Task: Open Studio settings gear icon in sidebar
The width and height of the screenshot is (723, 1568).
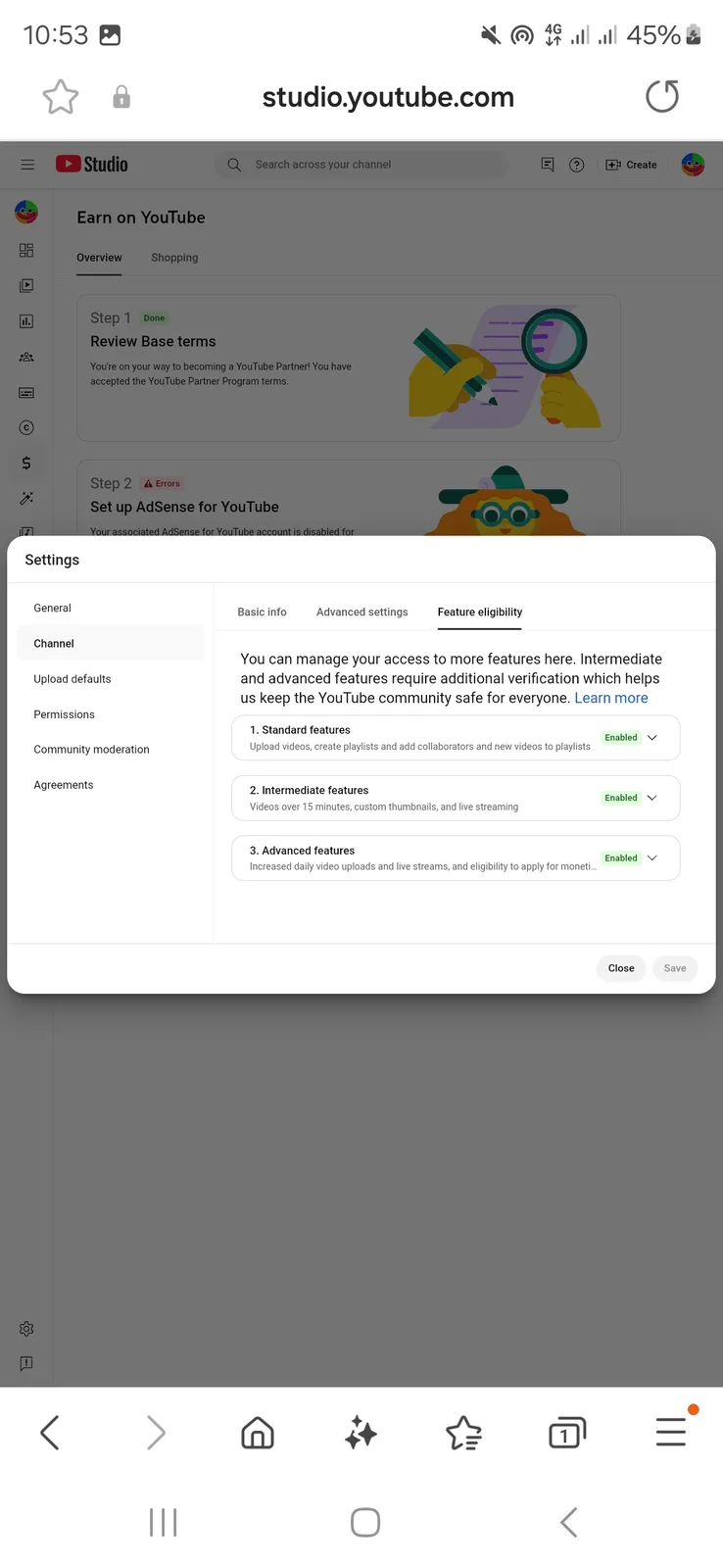Action: point(26,1329)
